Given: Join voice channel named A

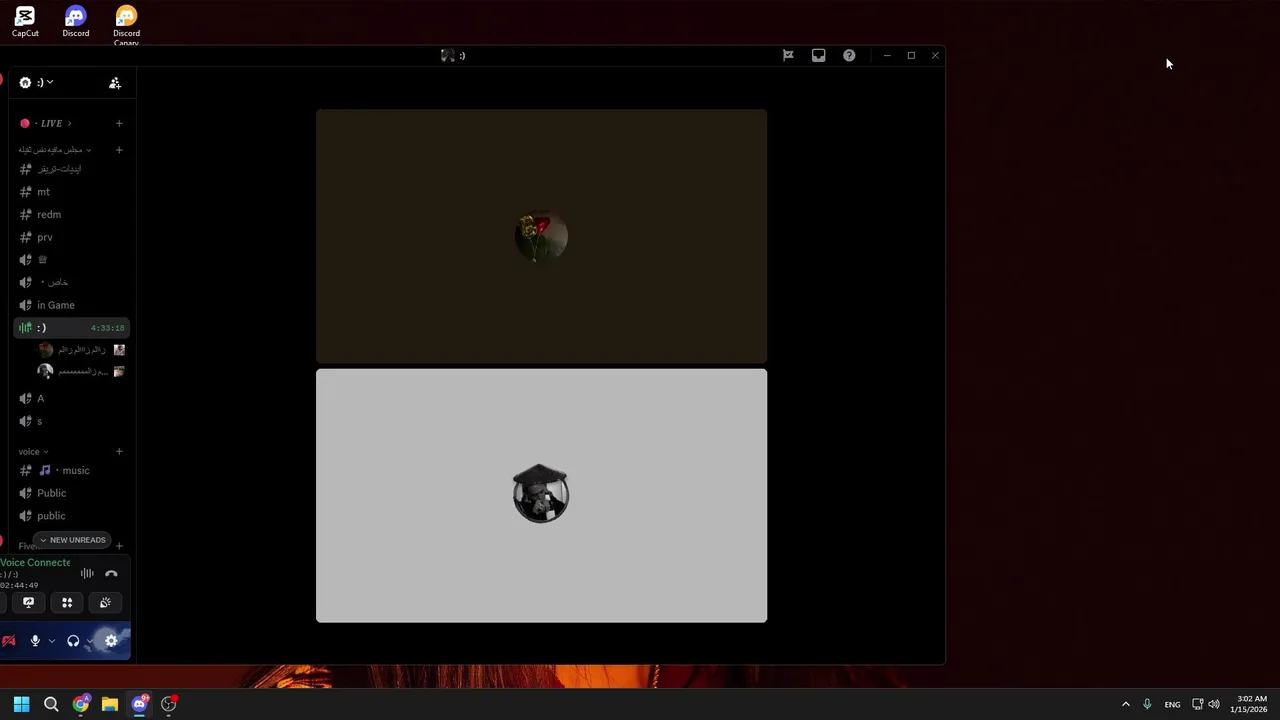Looking at the screenshot, I should click(x=70, y=398).
